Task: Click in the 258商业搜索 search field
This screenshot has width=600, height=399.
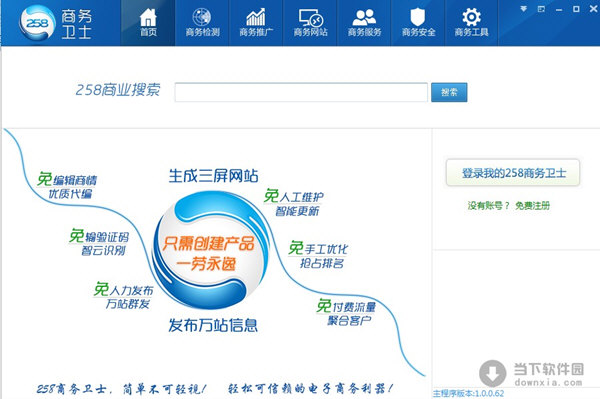Action: point(301,92)
